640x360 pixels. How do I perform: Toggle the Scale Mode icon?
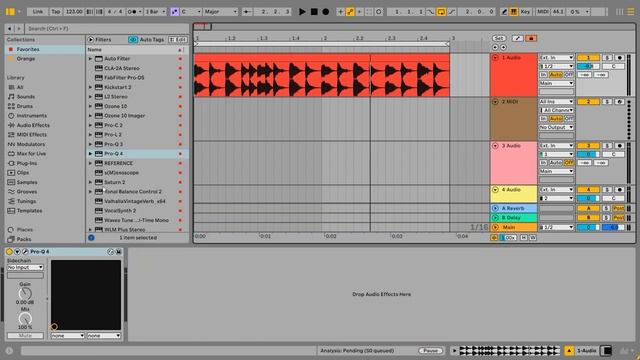pyautogui.click(x=174, y=12)
